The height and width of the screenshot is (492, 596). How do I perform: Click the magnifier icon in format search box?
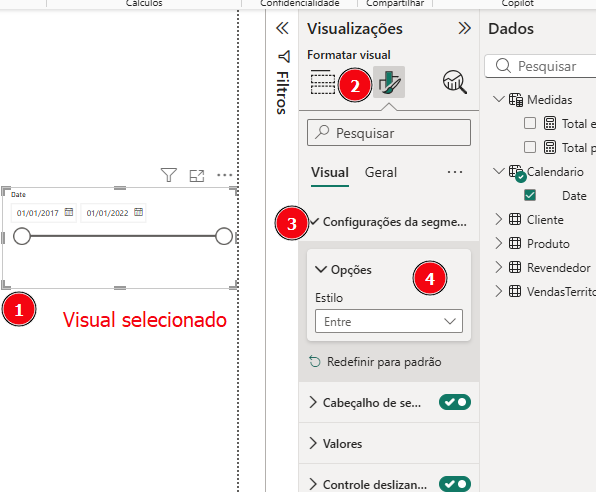click(x=322, y=132)
